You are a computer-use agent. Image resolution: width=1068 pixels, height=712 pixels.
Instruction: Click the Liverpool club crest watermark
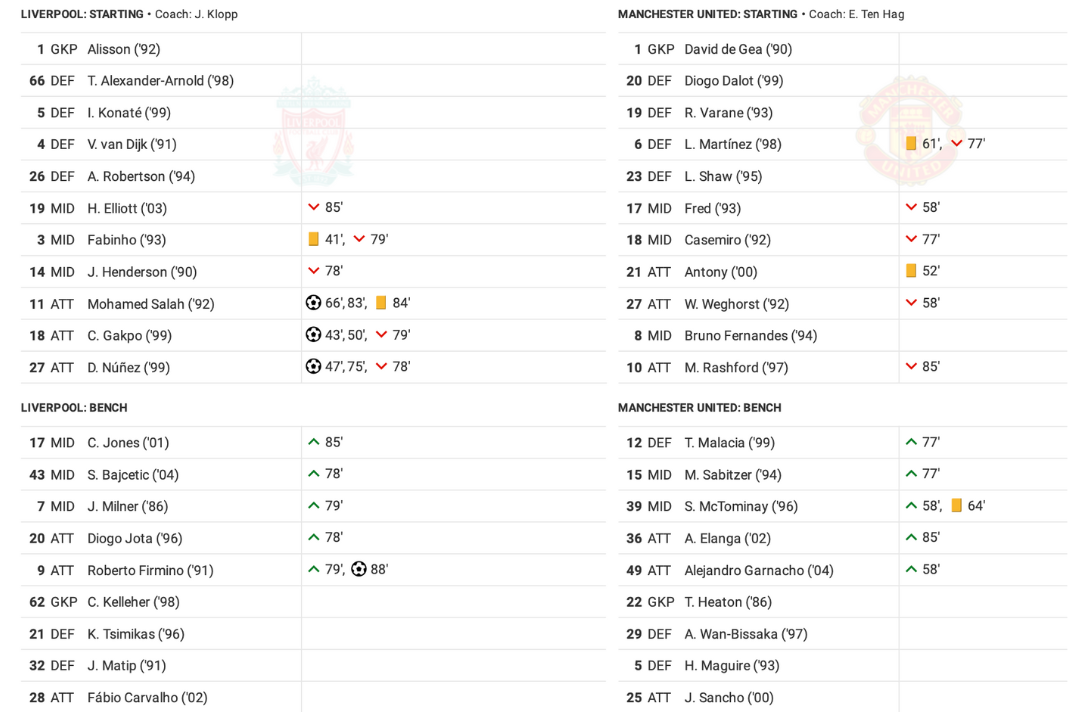point(313,131)
